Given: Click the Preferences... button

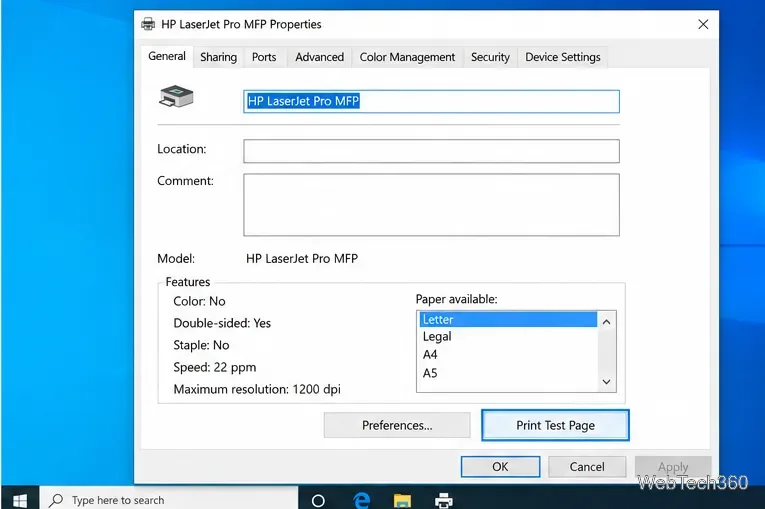Looking at the screenshot, I should (x=397, y=426).
